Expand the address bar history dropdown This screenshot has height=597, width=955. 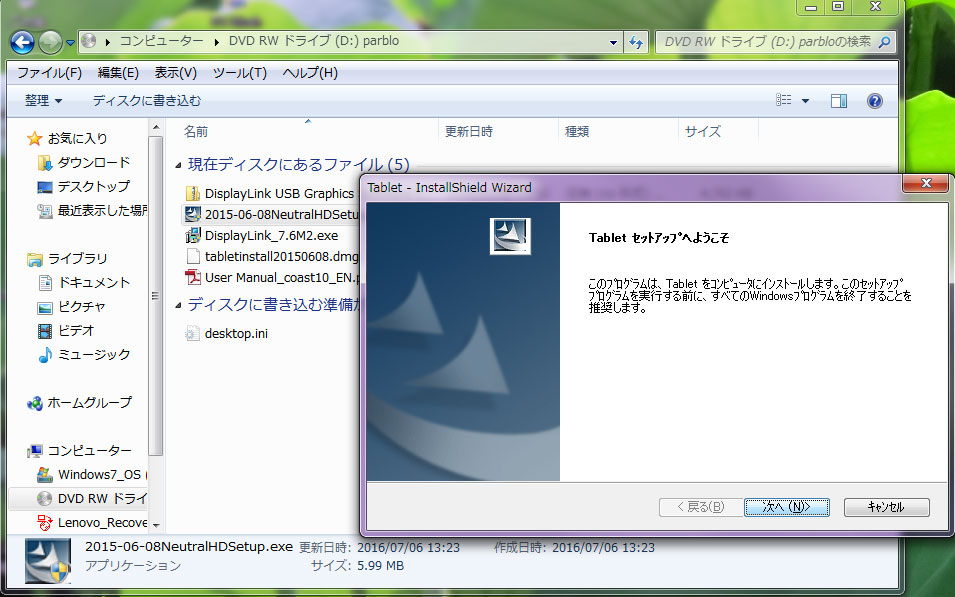coord(613,43)
